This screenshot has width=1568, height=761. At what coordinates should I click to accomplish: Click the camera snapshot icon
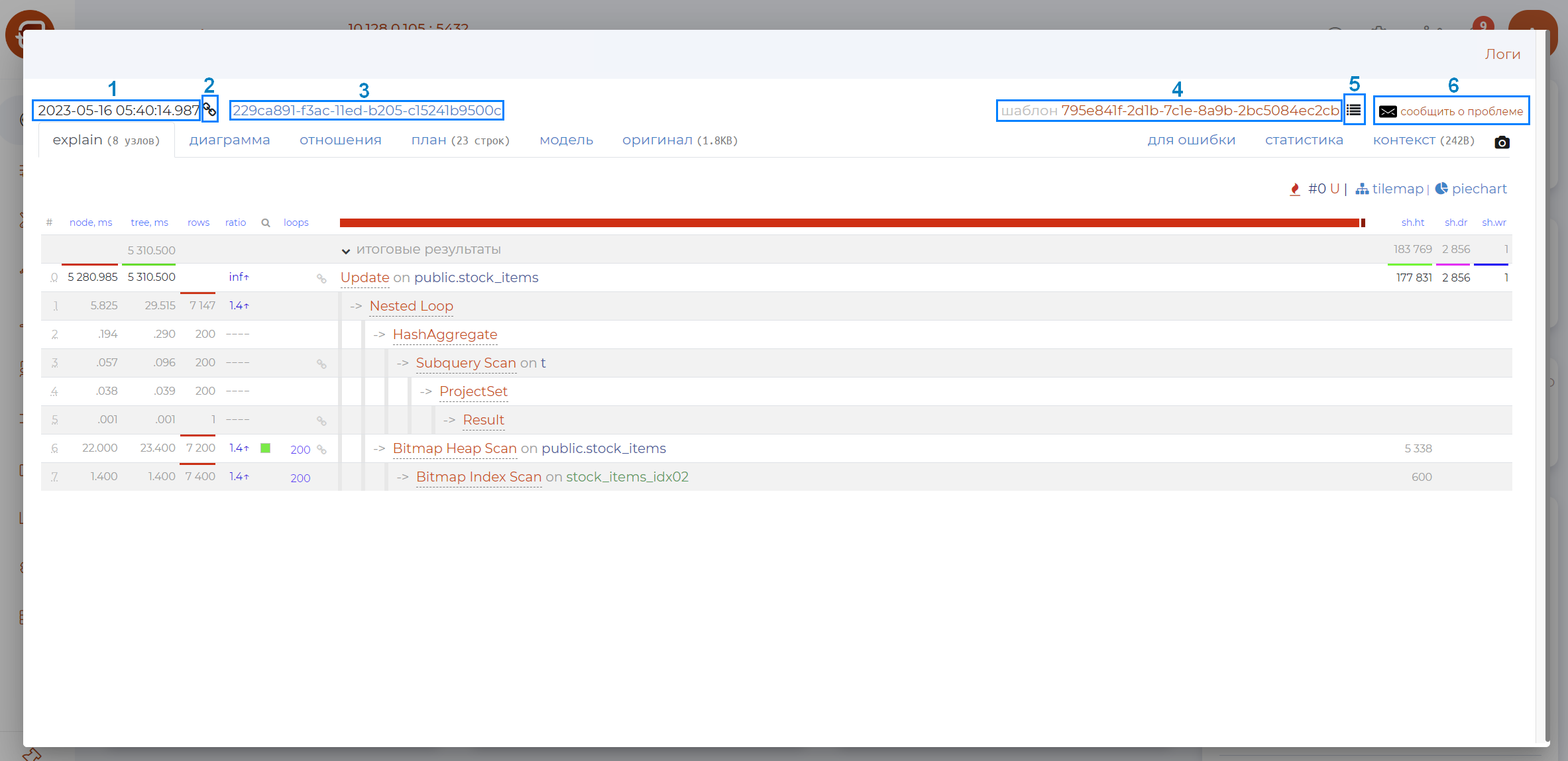pyautogui.click(x=1502, y=142)
